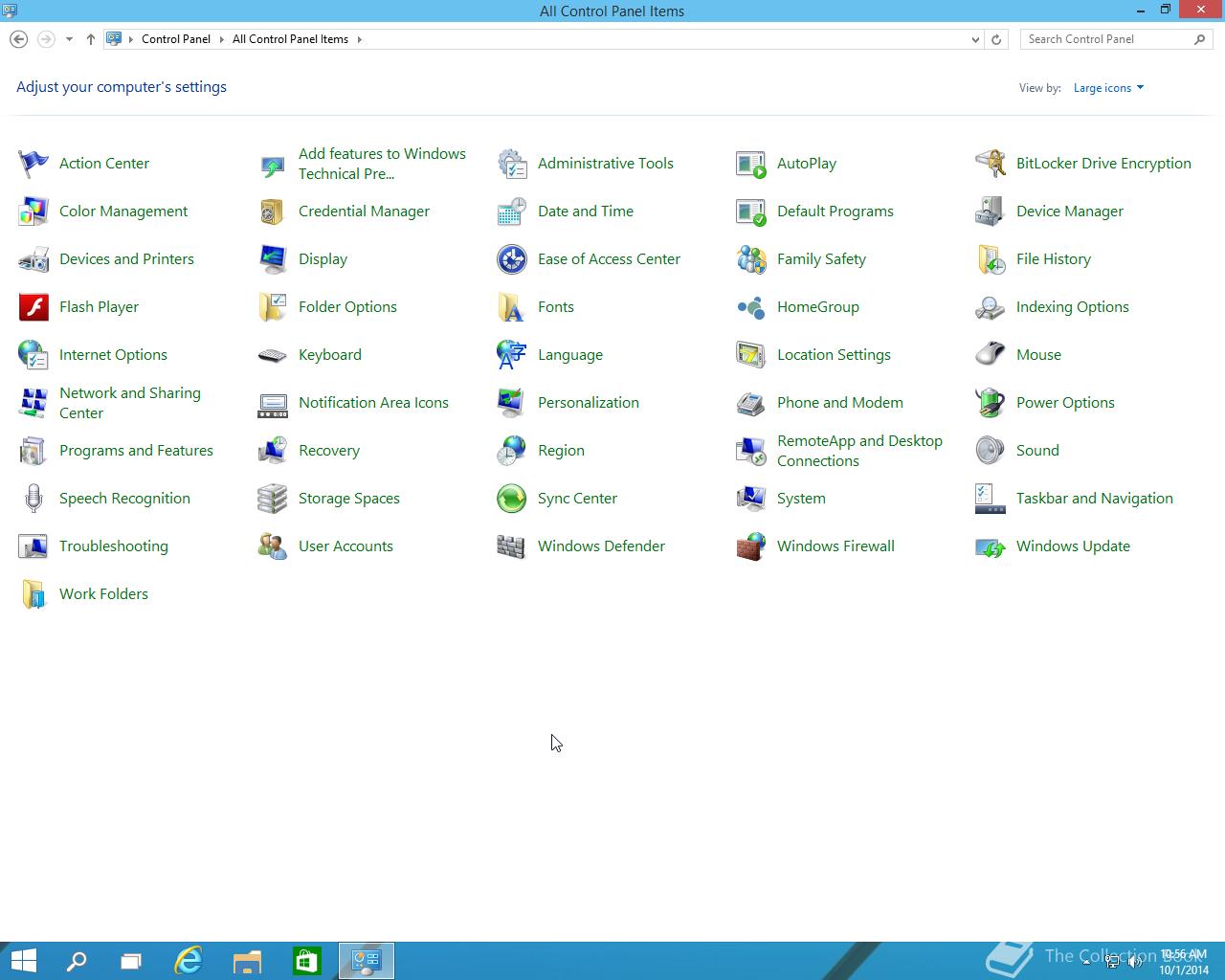Open the Mouse icon
This screenshot has height=980, width=1225.
(991, 355)
